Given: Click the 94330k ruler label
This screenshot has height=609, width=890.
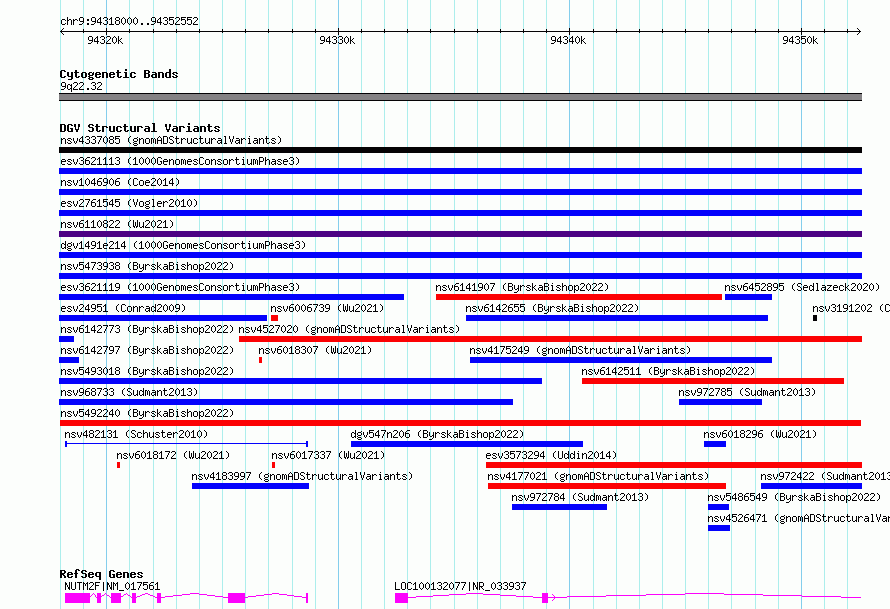Looking at the screenshot, I should 337,40.
